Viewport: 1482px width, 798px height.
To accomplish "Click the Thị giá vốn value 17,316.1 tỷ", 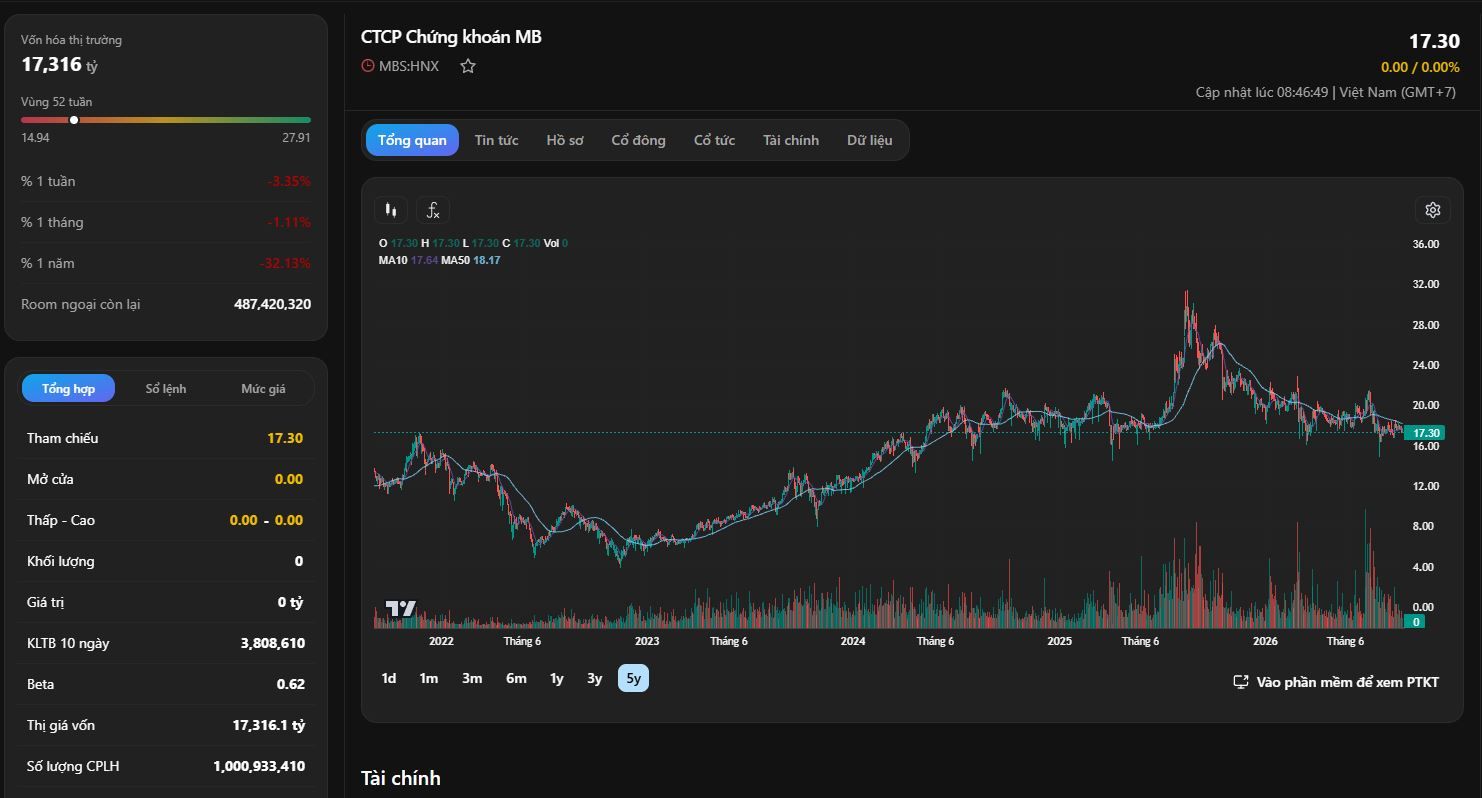I will pos(269,725).
